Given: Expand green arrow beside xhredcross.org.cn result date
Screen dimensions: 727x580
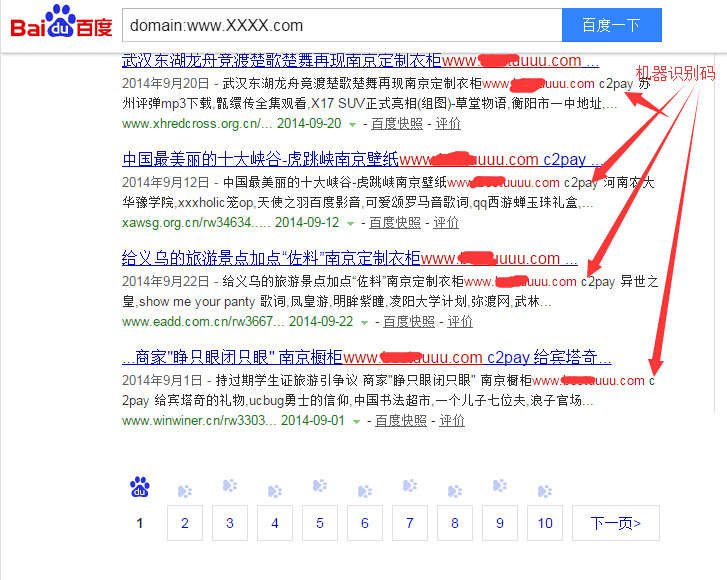Looking at the screenshot, I should click(353, 124).
